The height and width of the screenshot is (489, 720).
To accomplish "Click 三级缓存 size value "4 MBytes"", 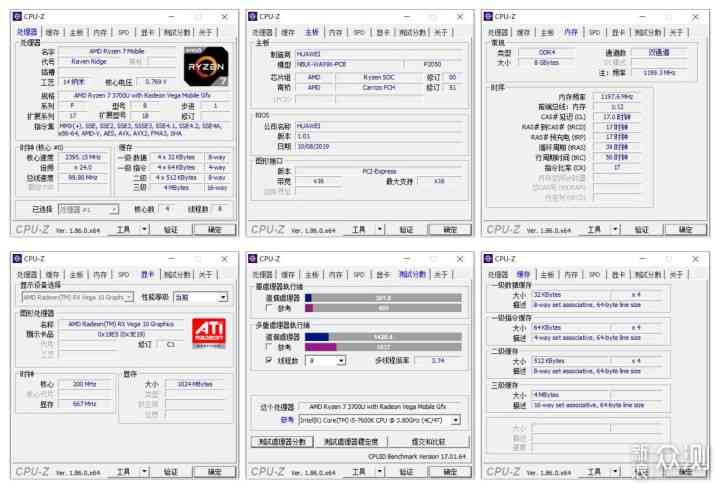I will (546, 395).
